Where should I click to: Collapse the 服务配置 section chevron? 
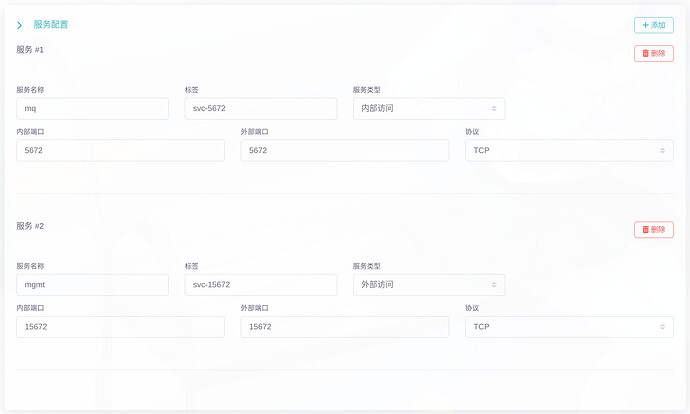(19, 26)
